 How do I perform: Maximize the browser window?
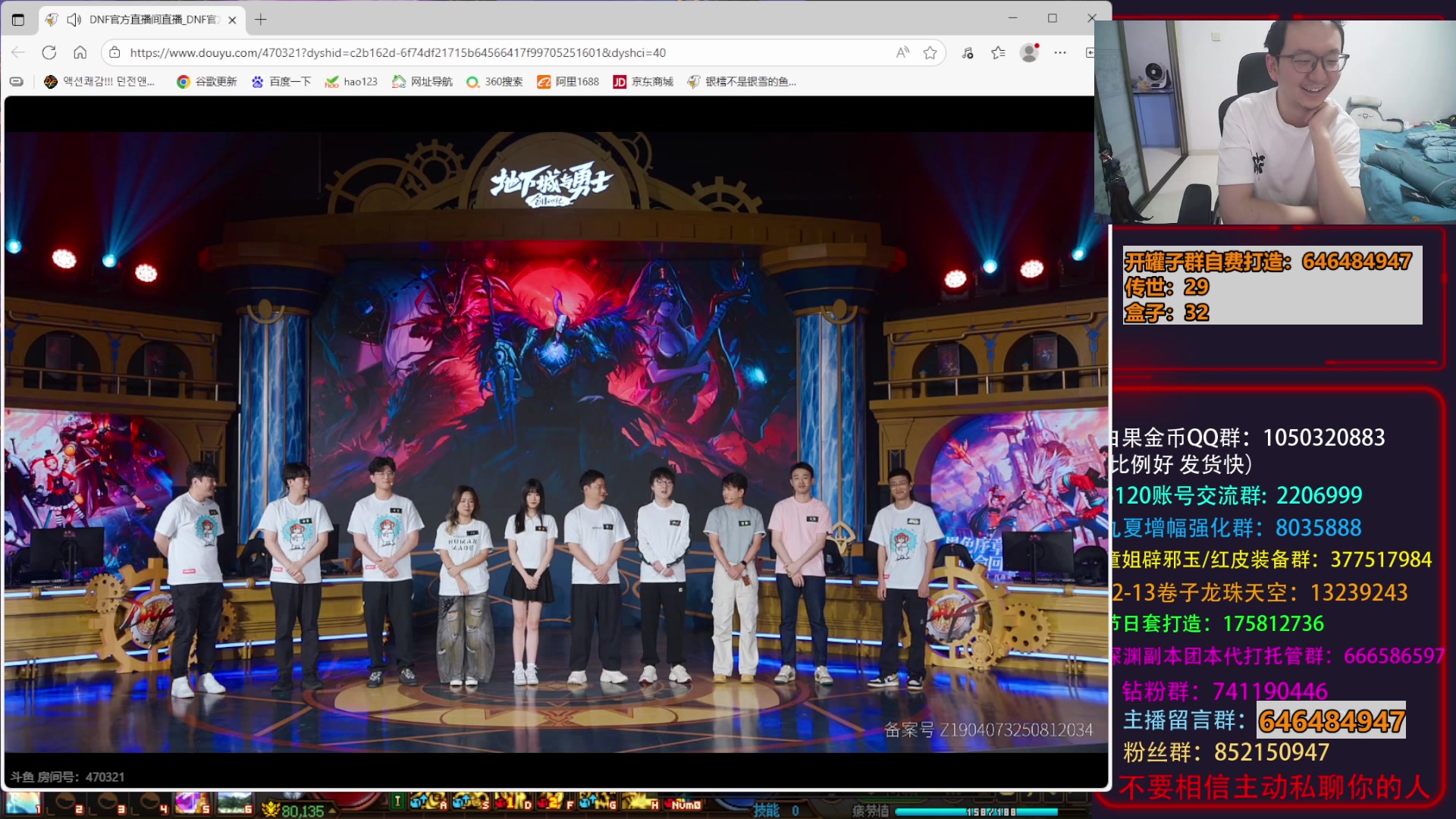1053,18
